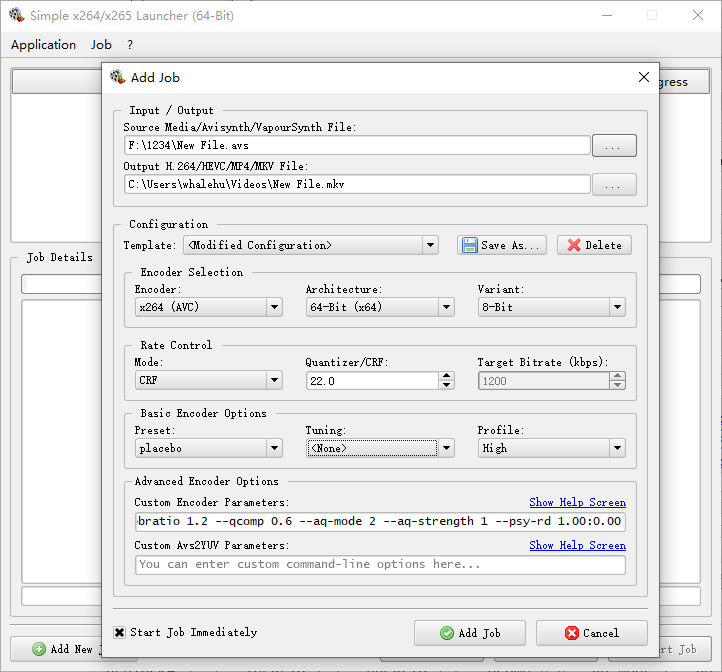Open the Application menu
Screen dimensions: 722x672
click(43, 45)
